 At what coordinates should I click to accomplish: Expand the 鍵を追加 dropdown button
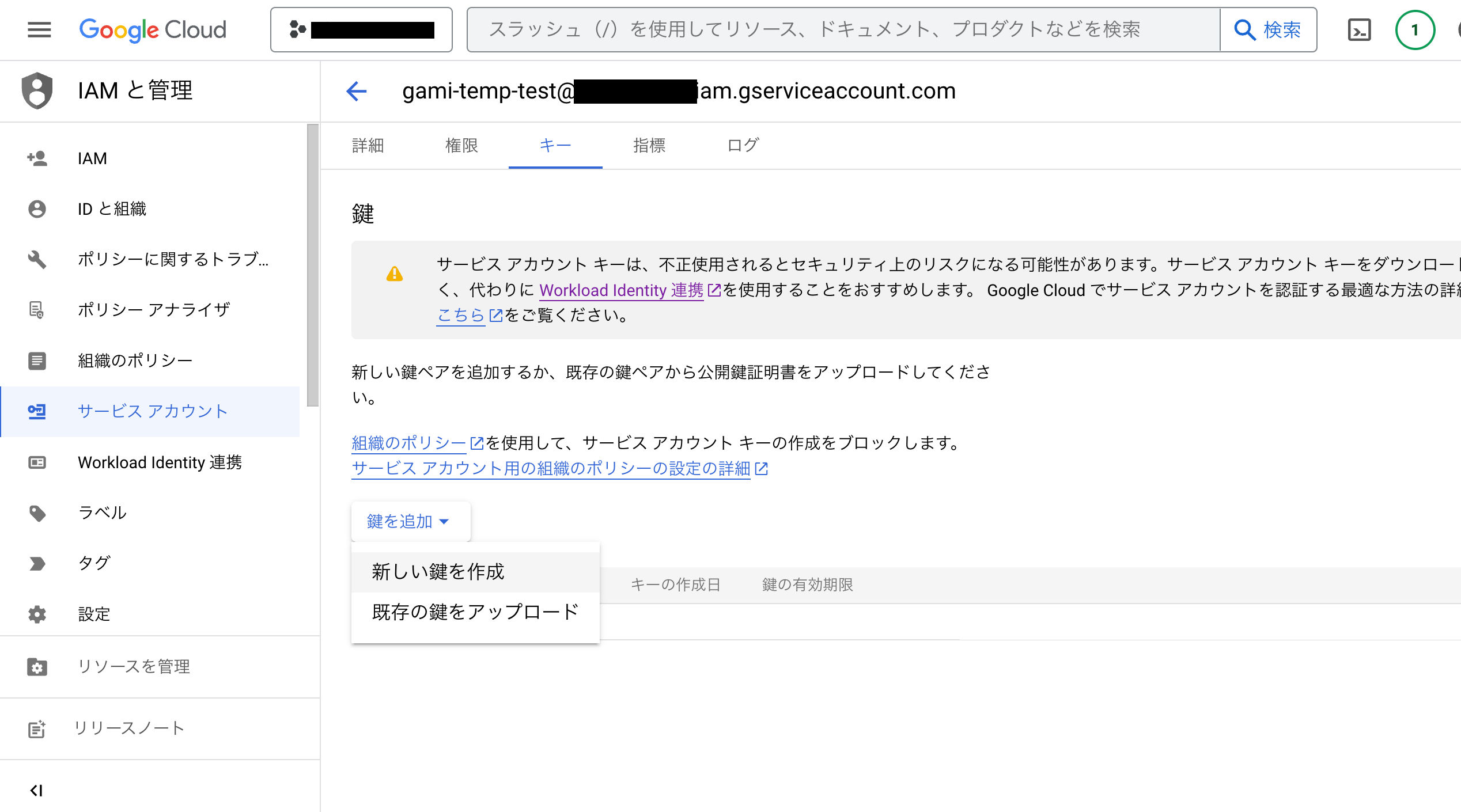(411, 521)
